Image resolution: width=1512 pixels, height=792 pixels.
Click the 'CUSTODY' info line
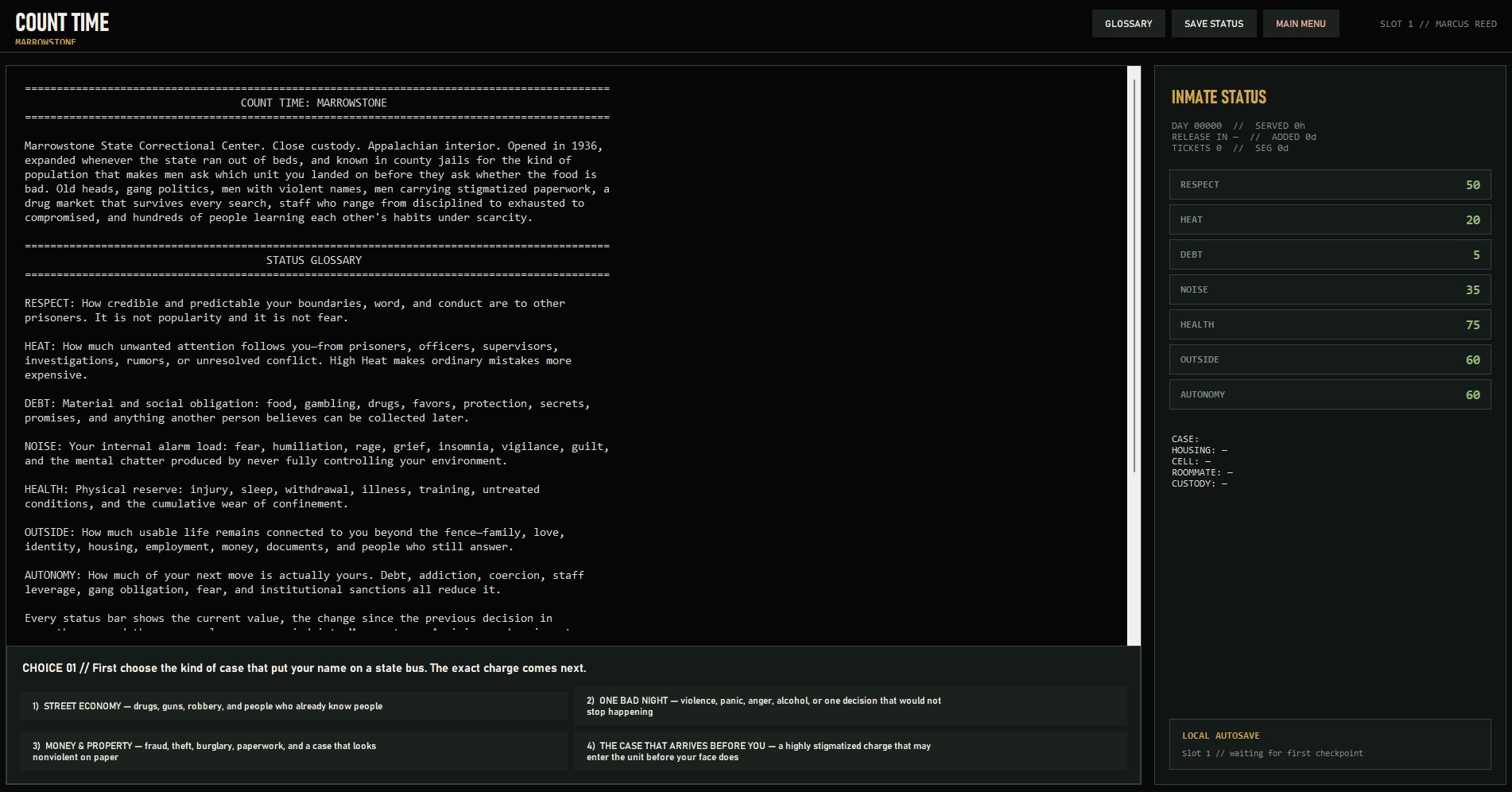point(1199,483)
